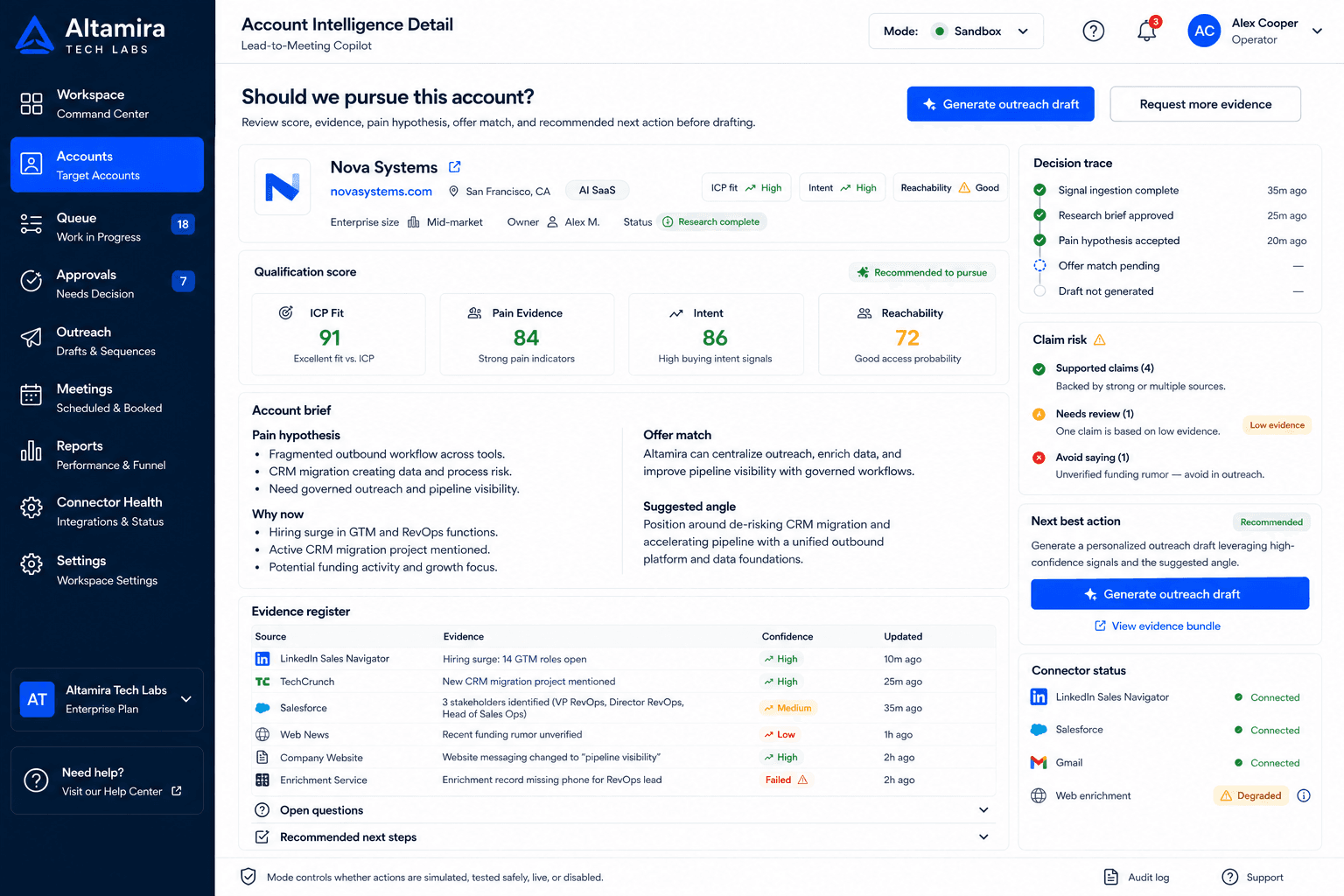Screen dimensions: 1344x896
Task: Click the Degraded status badge
Action: (1250, 795)
